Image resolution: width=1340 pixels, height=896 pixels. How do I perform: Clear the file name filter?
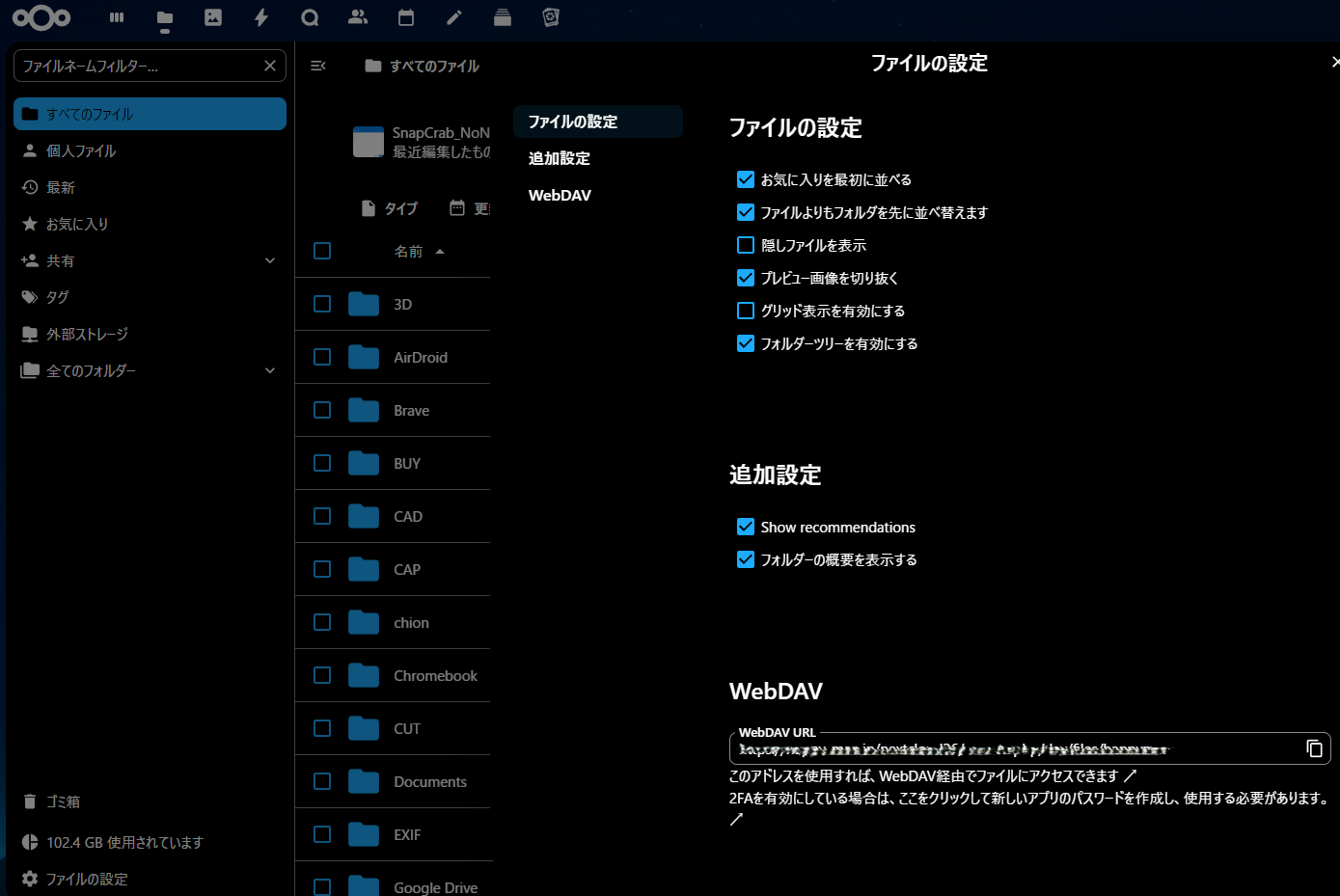point(270,66)
